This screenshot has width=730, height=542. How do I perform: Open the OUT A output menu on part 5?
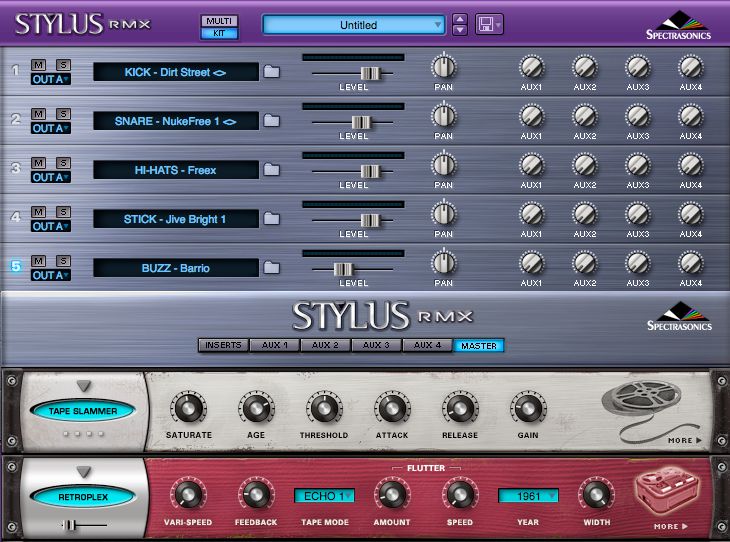pyautogui.click(x=51, y=275)
